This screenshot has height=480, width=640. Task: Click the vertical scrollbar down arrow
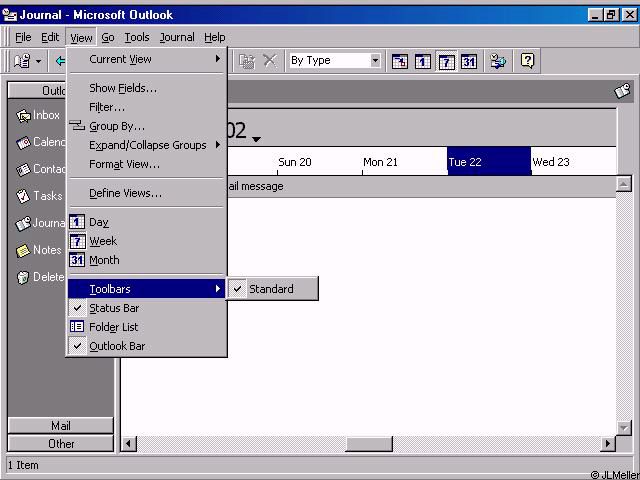(x=624, y=428)
